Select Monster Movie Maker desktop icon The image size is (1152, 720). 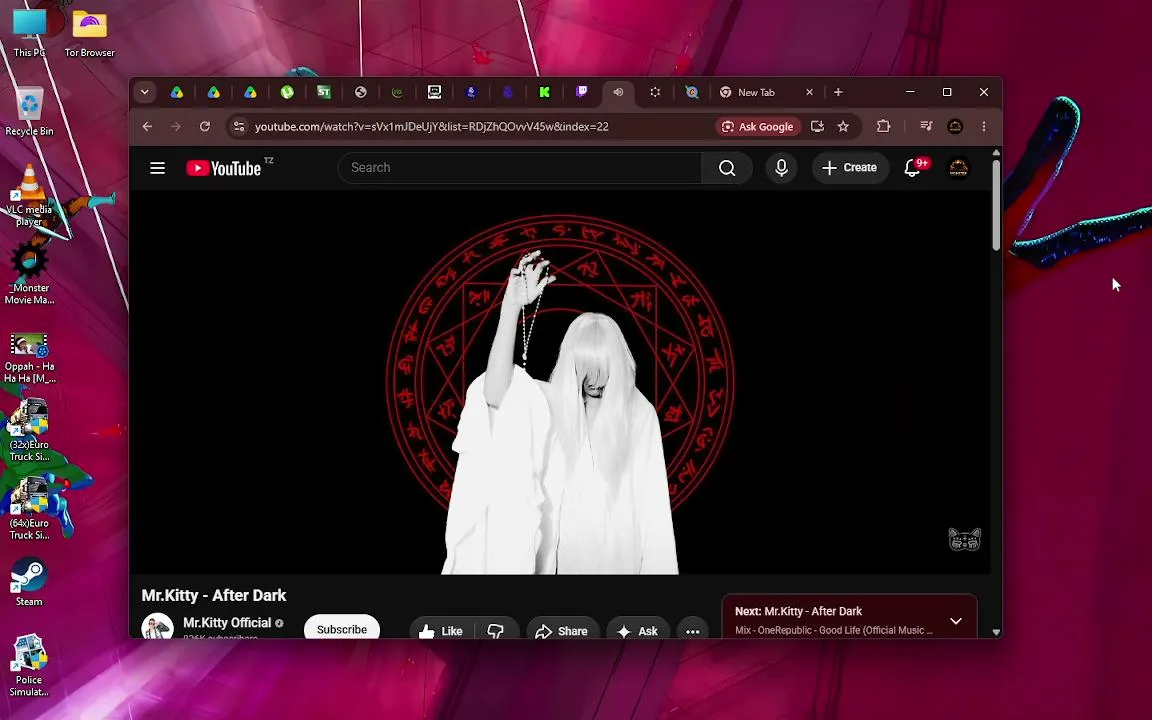click(x=29, y=273)
